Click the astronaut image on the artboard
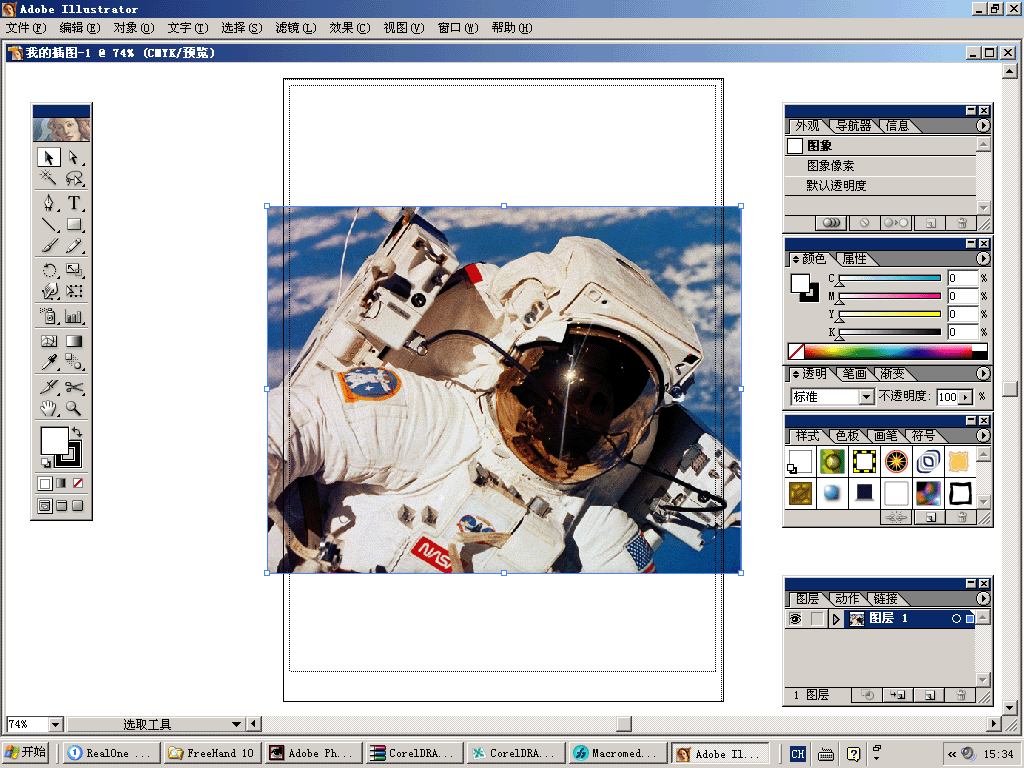The image size is (1024, 768). [504, 389]
